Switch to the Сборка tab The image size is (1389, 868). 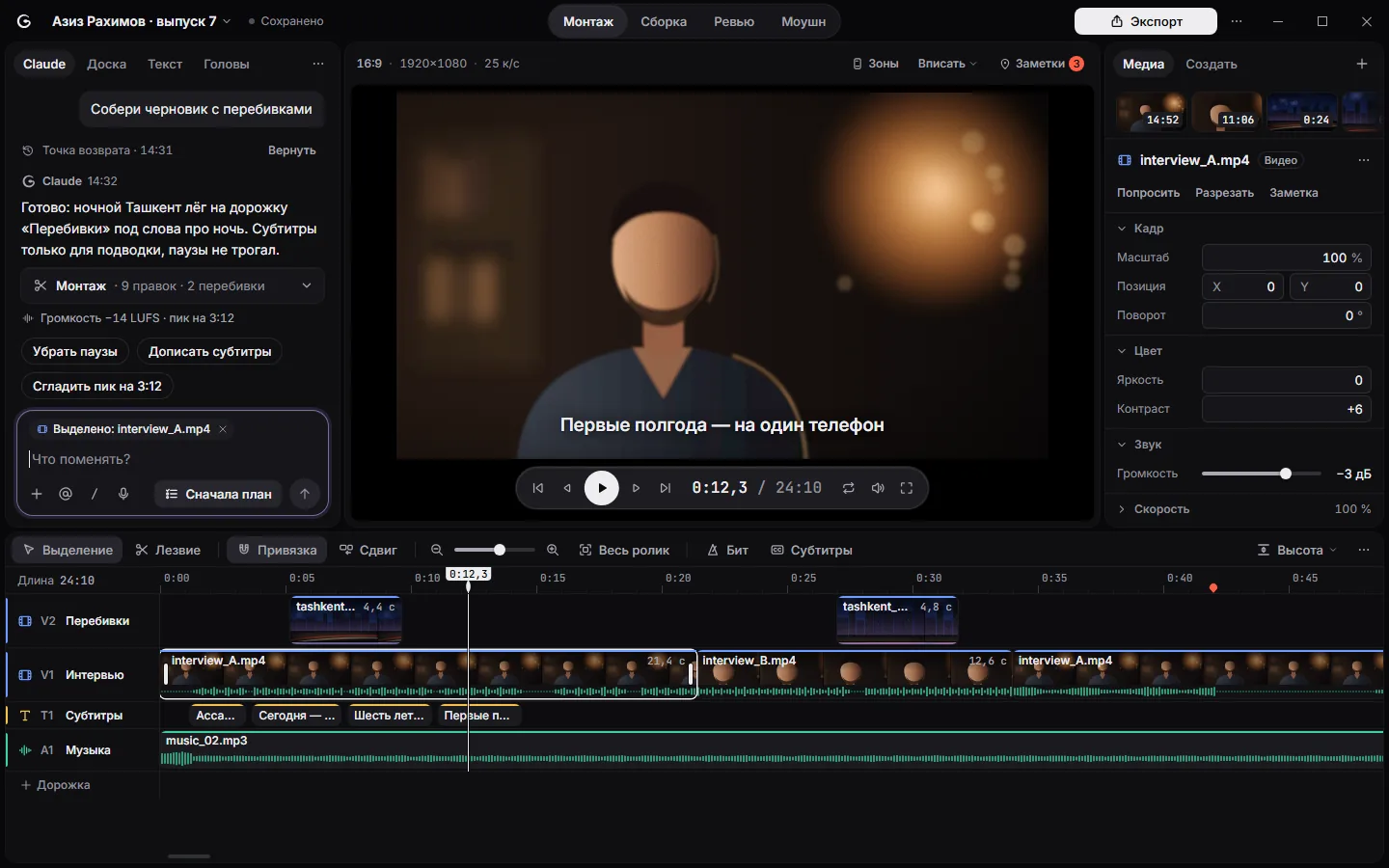664,21
